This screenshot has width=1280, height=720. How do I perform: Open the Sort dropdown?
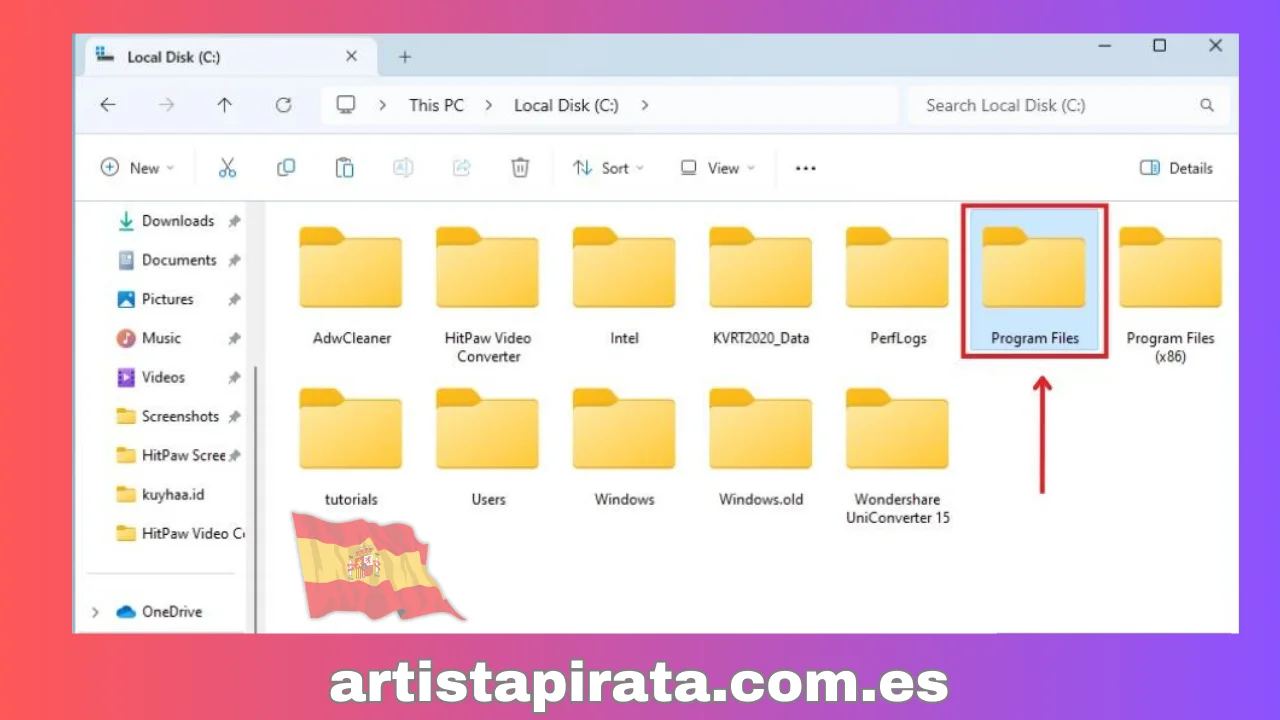[608, 168]
